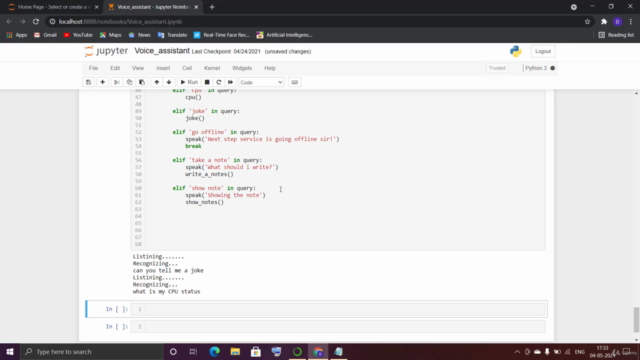Open the News bookmark

tap(140, 35)
